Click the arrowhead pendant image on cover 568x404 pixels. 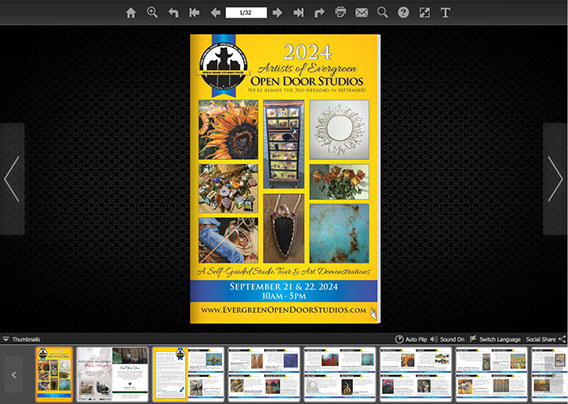pos(284,228)
